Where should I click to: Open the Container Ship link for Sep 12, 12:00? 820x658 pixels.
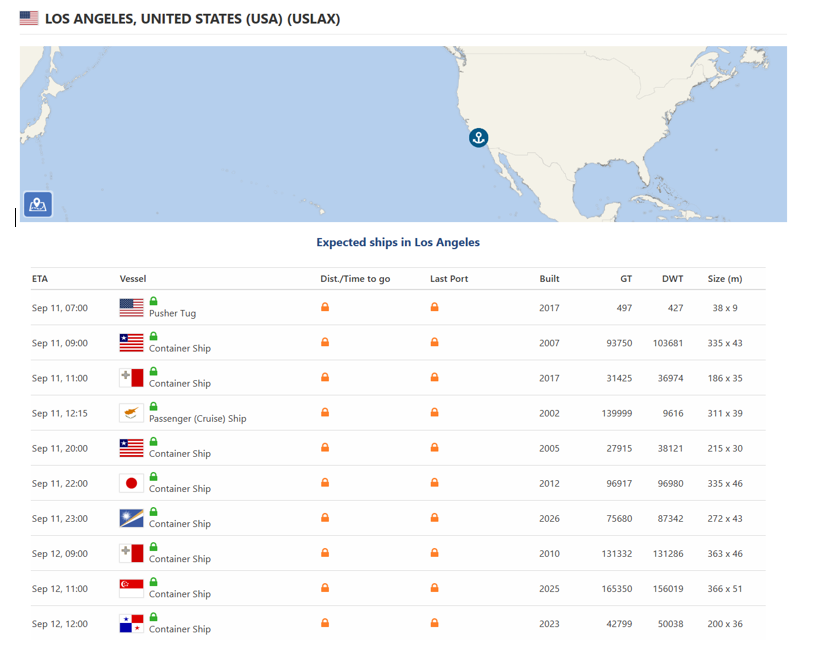tap(180, 629)
